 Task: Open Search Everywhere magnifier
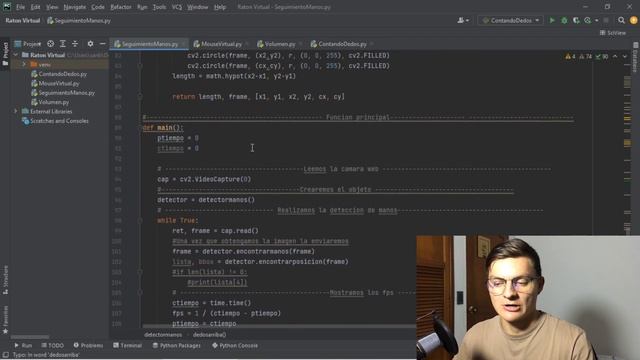pos(621,20)
